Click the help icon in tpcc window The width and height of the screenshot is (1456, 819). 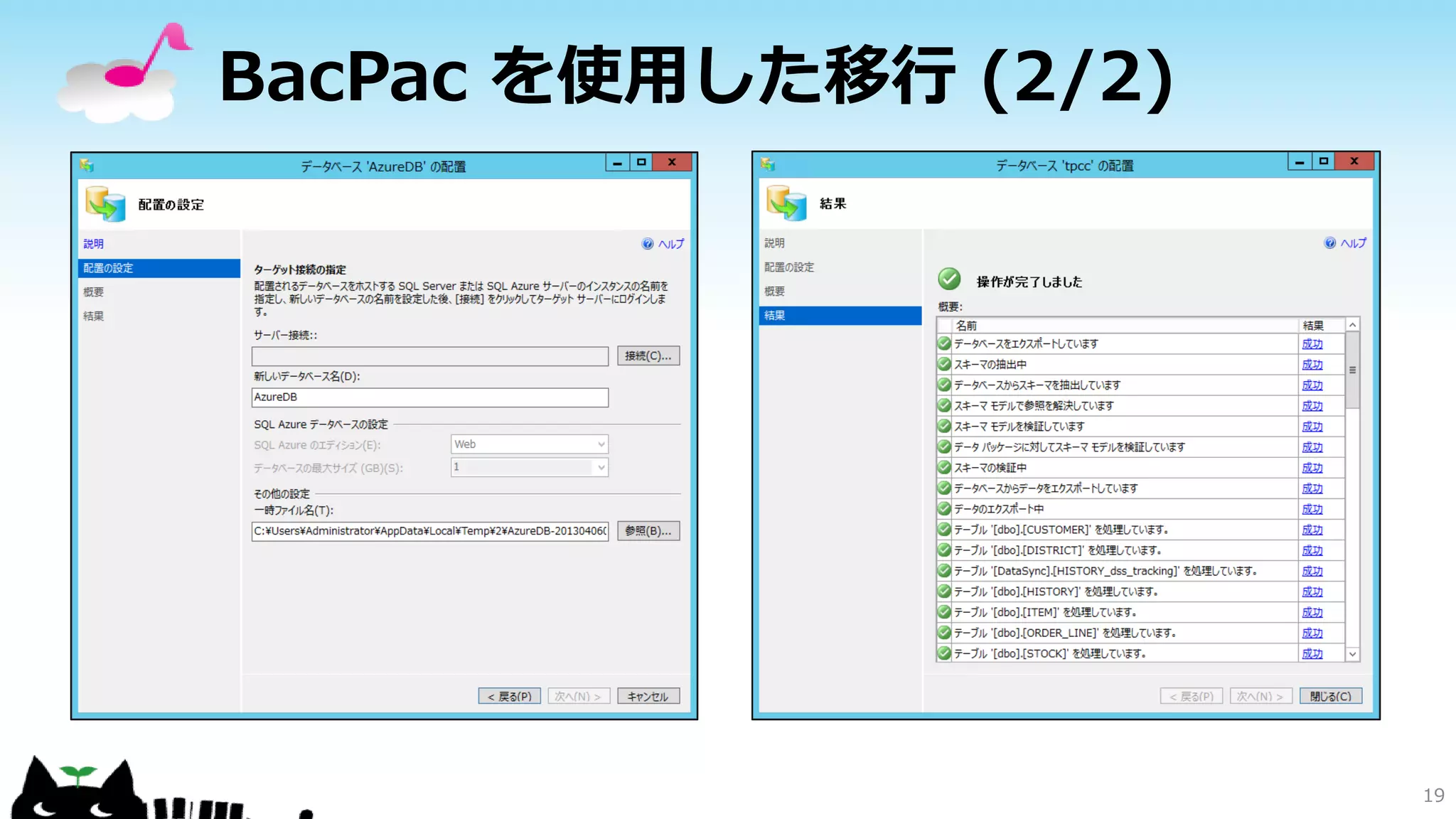[1329, 243]
